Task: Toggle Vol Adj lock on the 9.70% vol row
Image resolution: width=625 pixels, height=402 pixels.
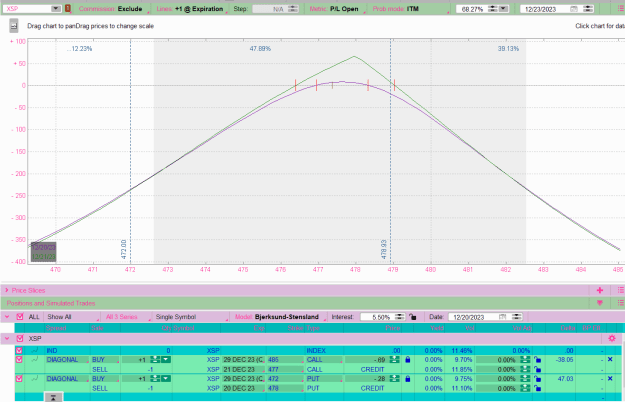Action: point(537,359)
